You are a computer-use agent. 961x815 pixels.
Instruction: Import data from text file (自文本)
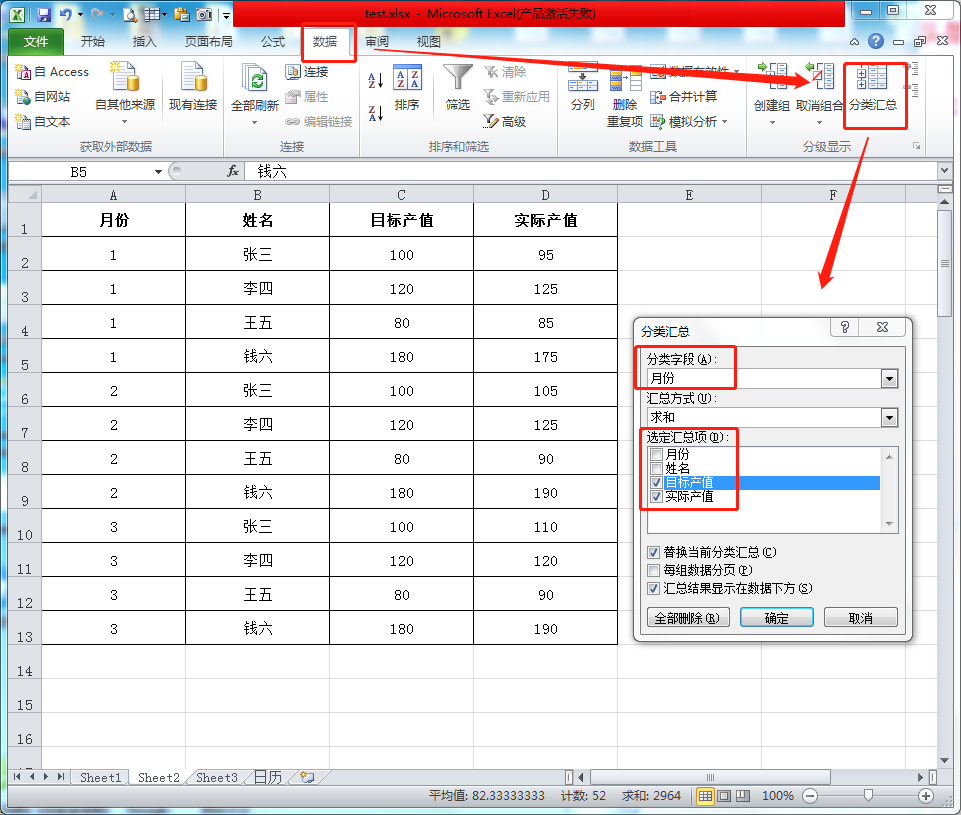click(42, 121)
